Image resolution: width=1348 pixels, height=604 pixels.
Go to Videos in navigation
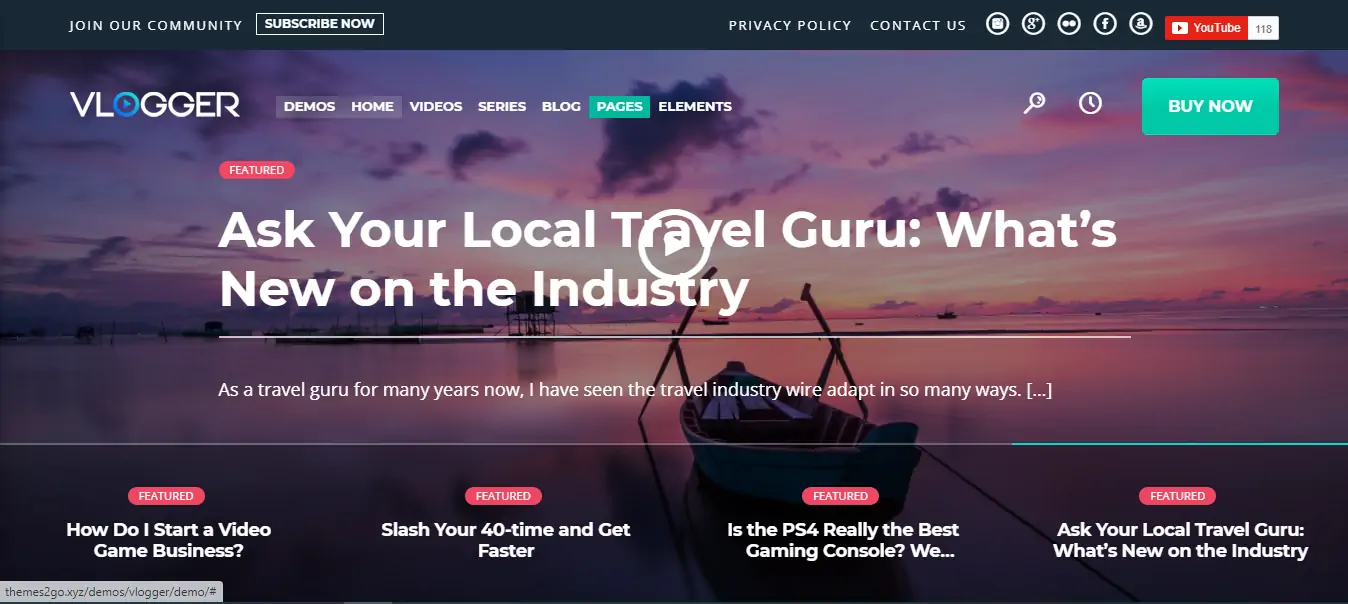[x=436, y=106]
